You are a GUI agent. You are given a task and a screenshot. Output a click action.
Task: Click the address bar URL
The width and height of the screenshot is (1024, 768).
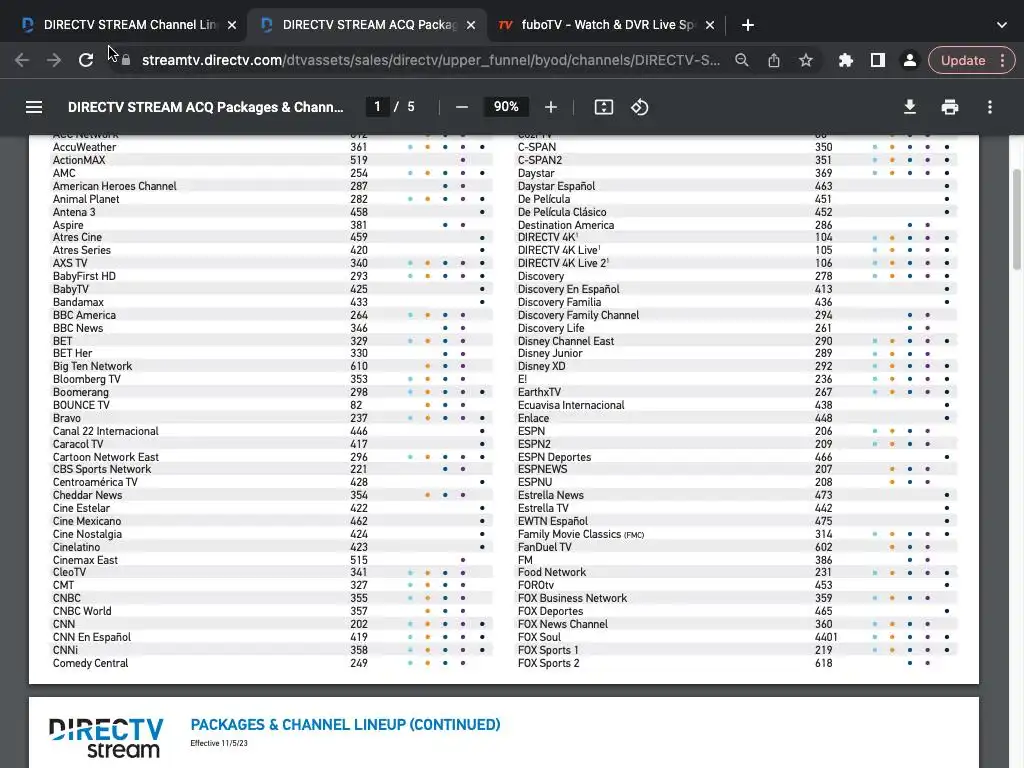pyautogui.click(x=431, y=60)
